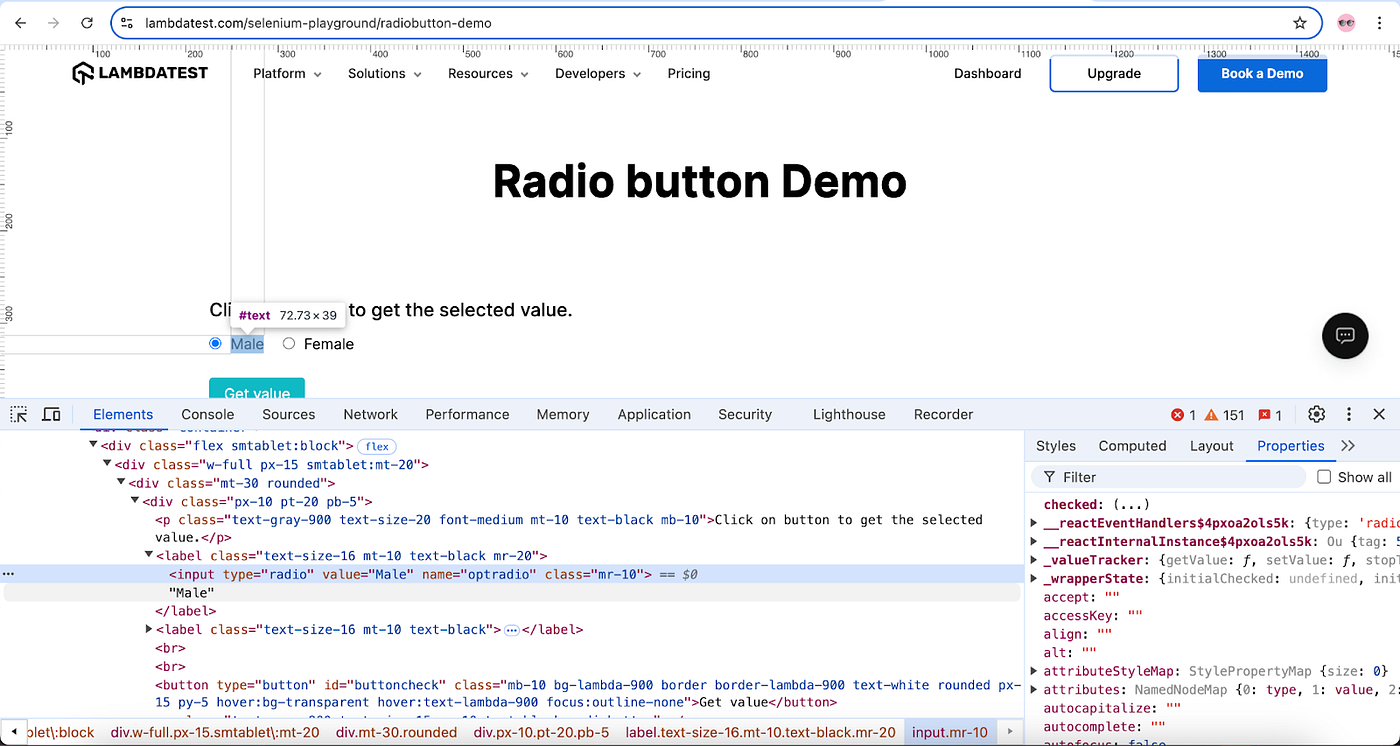Screen dimensions: 1400x746
Task: Toggle the device toolbar icon
Action: tap(51, 414)
